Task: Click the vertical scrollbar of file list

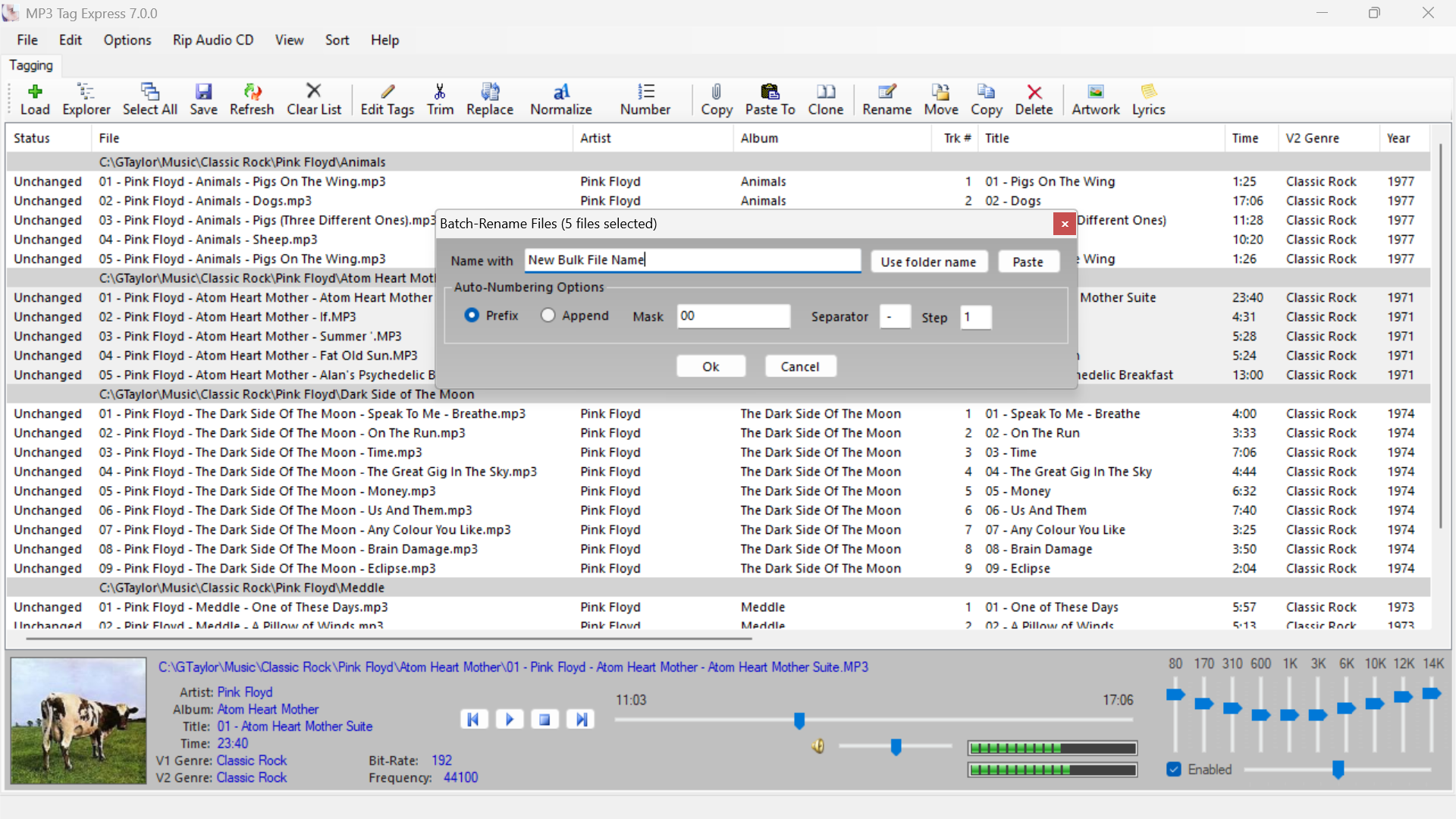Action: click(x=1440, y=336)
